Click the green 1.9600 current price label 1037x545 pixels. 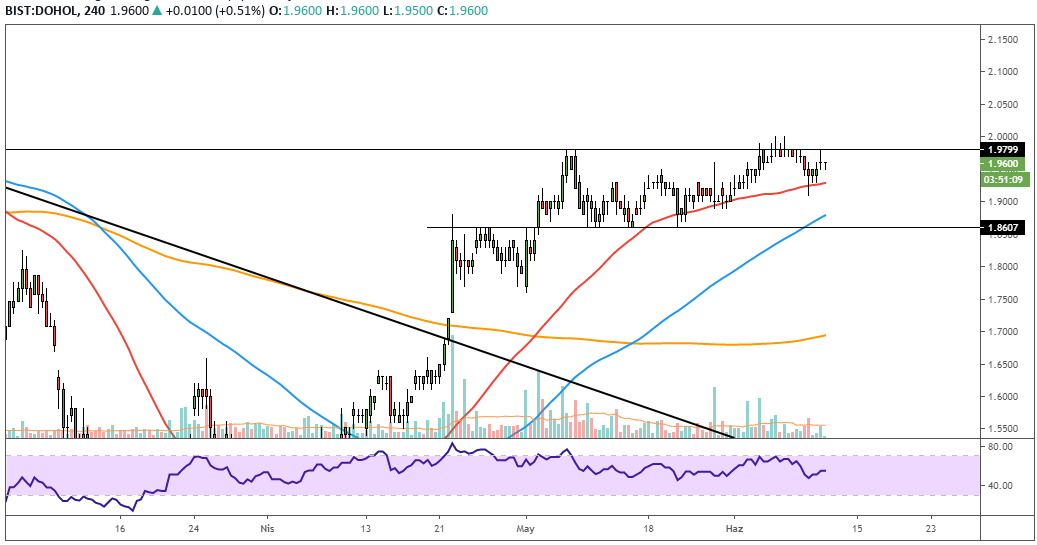coord(1003,164)
